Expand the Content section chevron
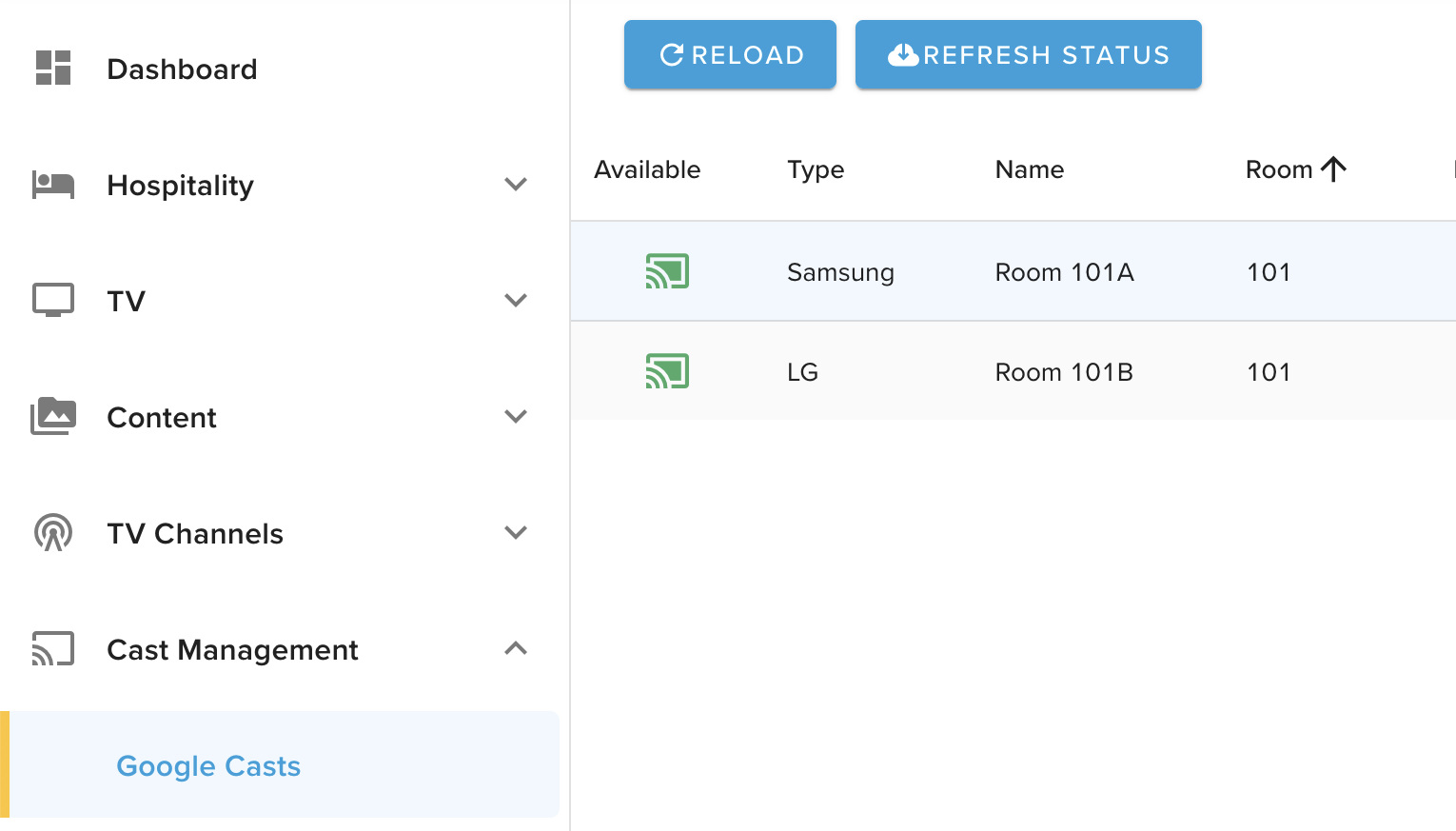1456x831 pixels. (516, 417)
